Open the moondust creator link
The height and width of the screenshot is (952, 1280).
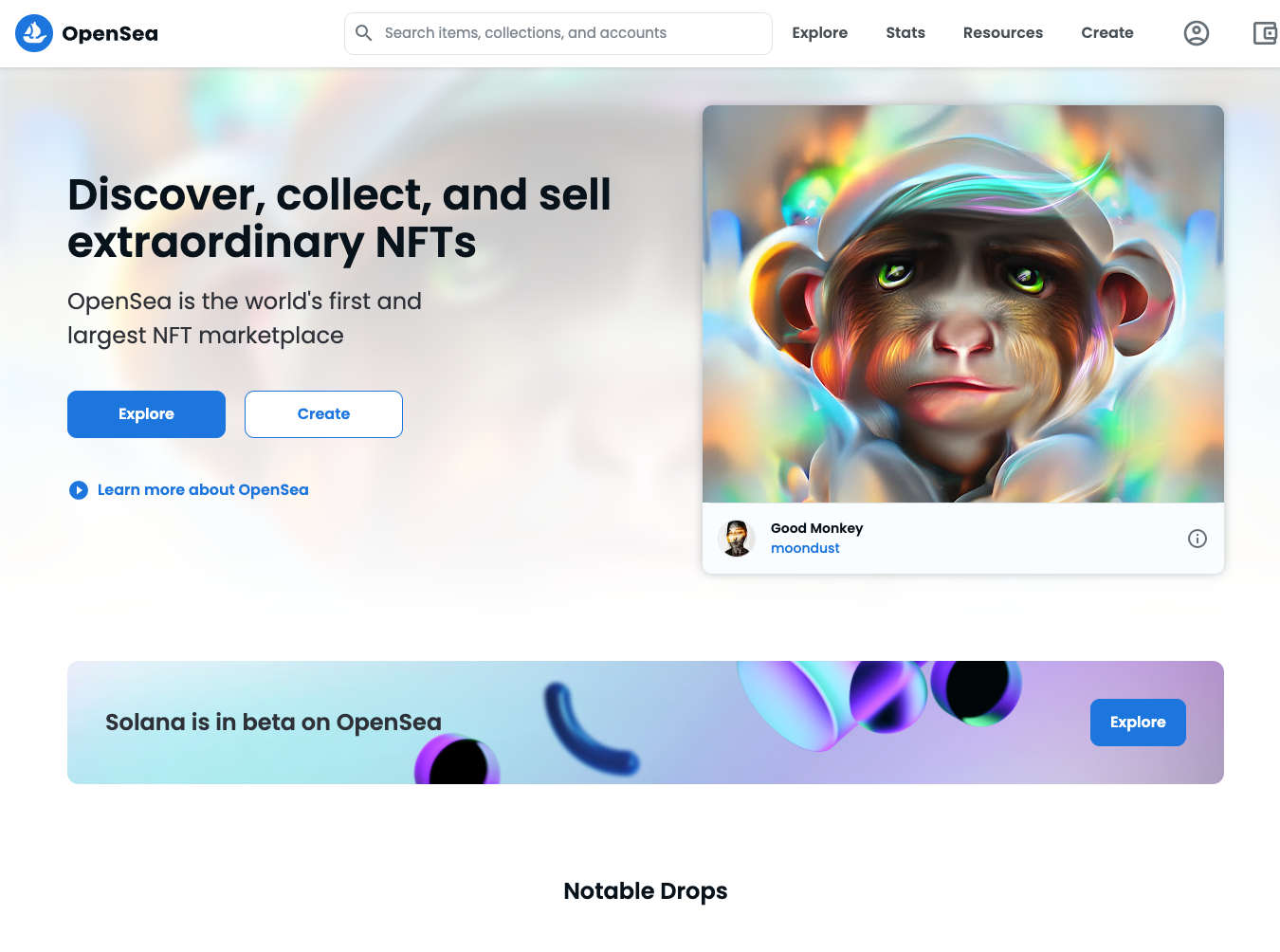click(x=805, y=548)
